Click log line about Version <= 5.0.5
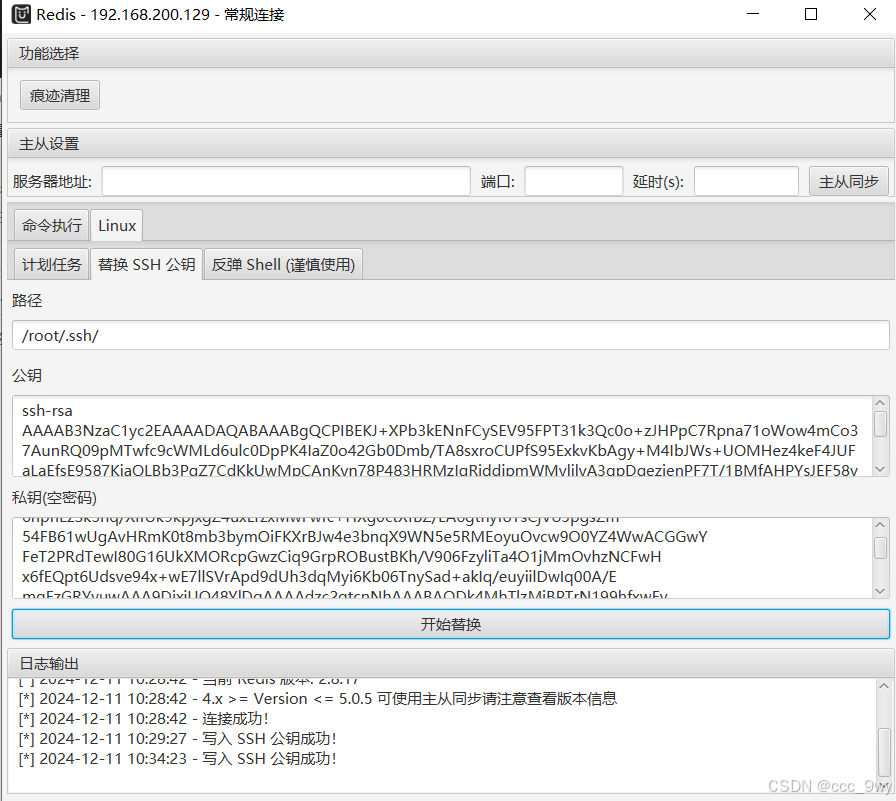 pyautogui.click(x=317, y=698)
